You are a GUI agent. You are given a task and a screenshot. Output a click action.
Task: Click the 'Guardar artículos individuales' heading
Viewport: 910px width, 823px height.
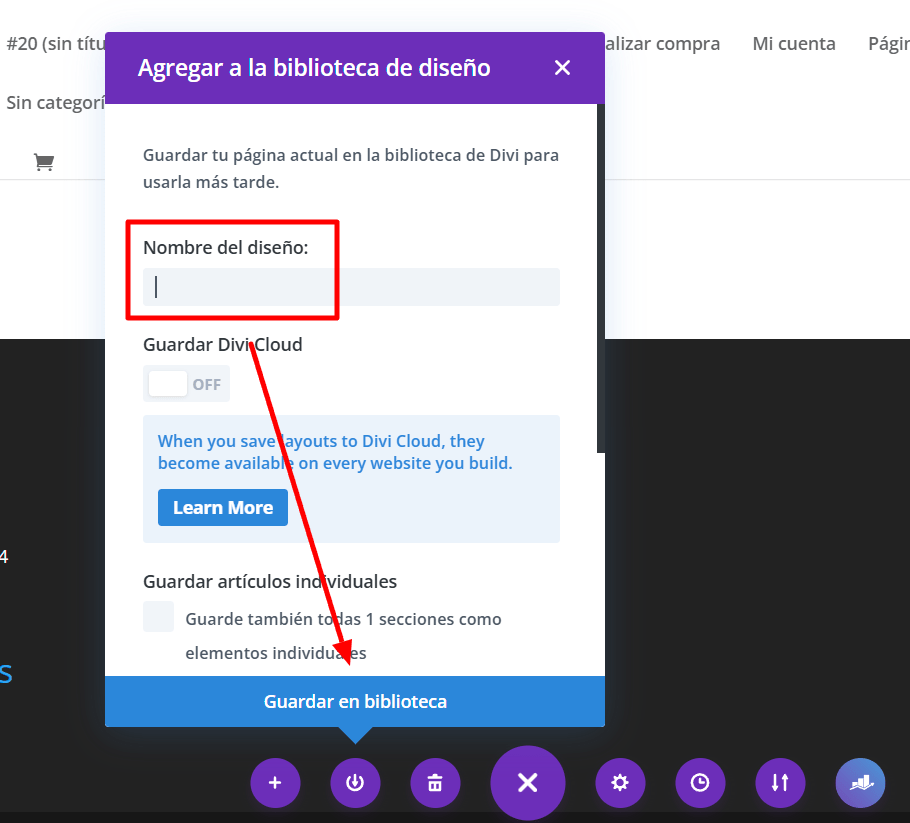pos(270,582)
